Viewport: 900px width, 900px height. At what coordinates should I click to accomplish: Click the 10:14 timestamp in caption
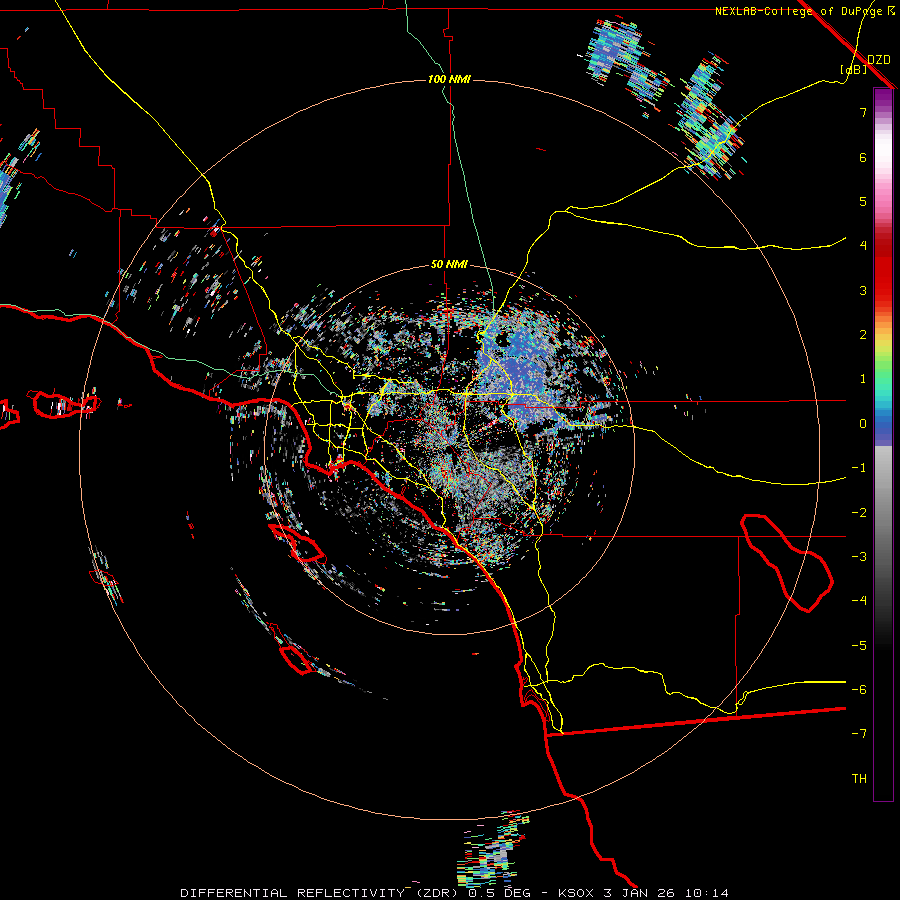tap(707, 893)
